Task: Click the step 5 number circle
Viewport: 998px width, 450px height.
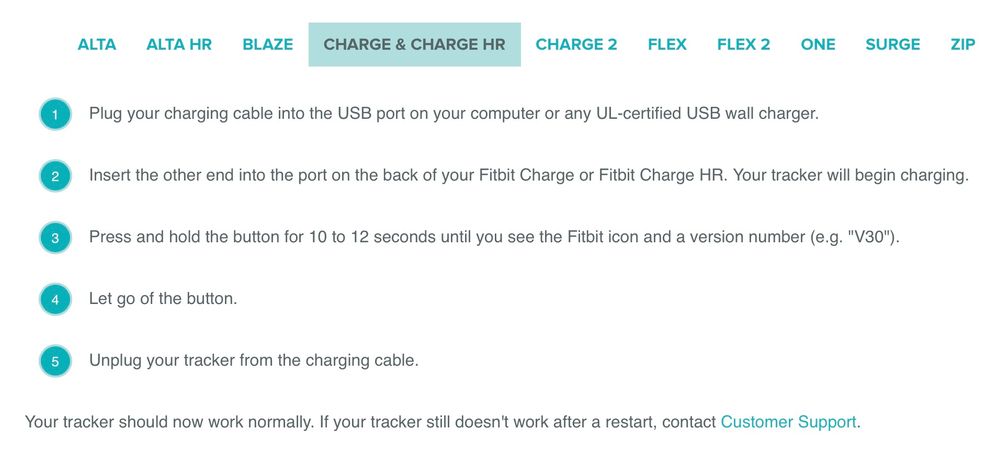Action: point(55,362)
